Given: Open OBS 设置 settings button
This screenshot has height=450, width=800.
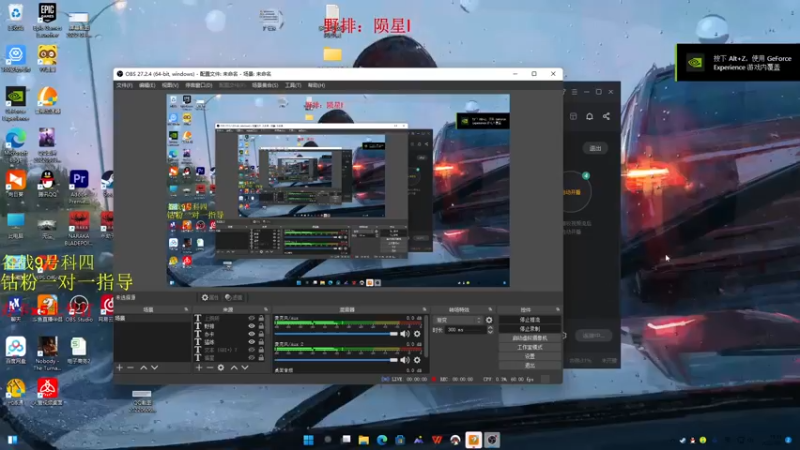Looking at the screenshot, I should coord(530,356).
